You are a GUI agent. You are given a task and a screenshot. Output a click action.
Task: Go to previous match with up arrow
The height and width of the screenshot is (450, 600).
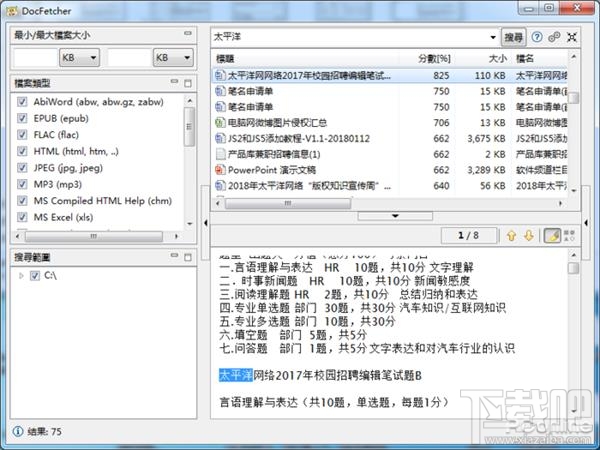[x=511, y=236]
